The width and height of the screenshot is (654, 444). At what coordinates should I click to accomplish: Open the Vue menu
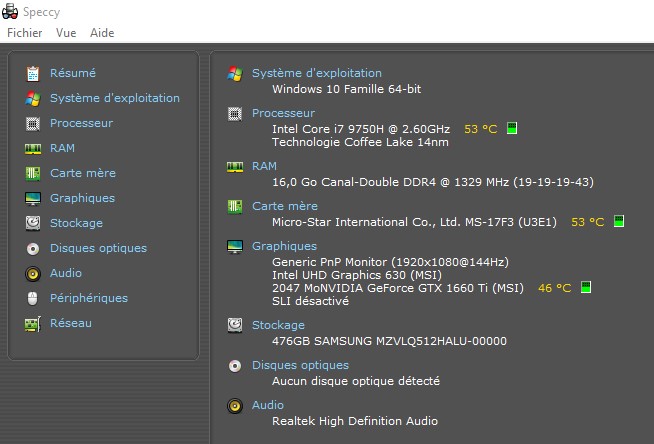tap(66, 33)
